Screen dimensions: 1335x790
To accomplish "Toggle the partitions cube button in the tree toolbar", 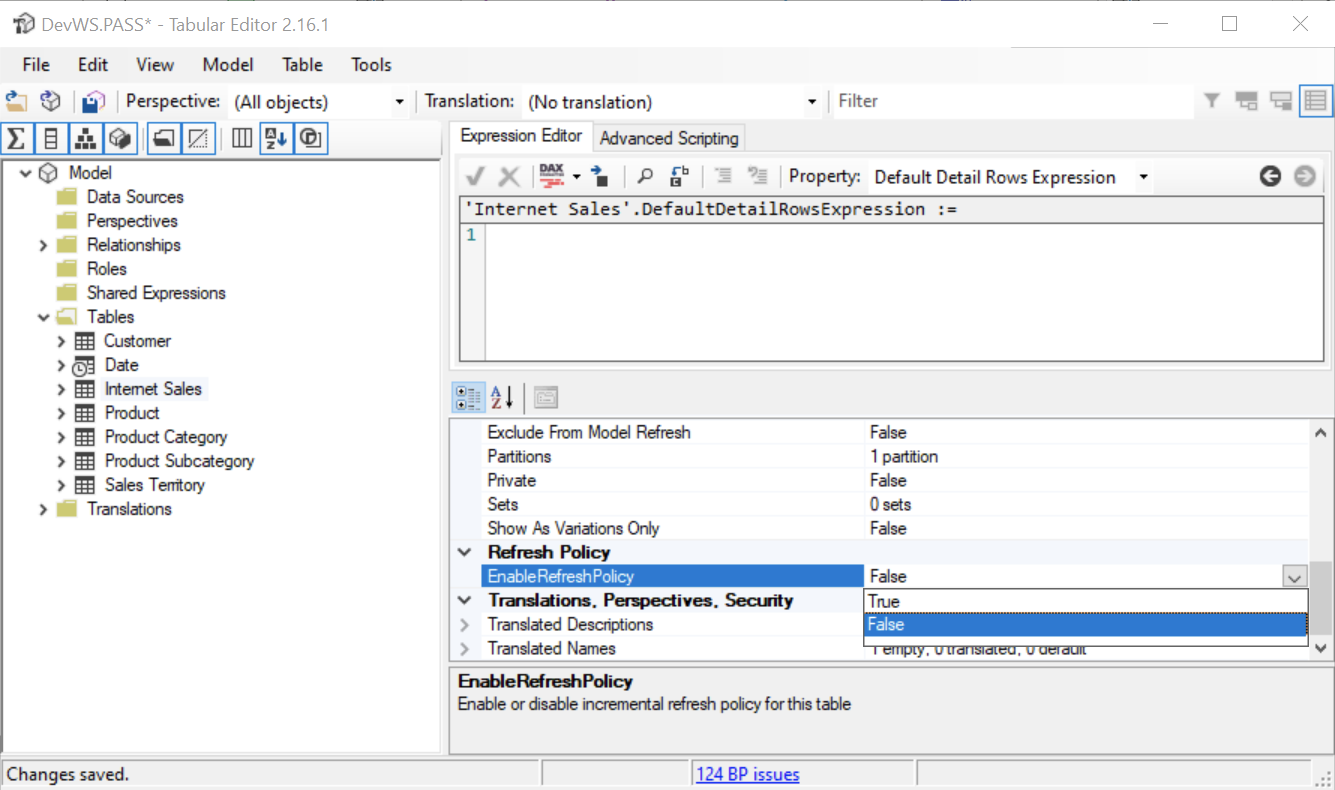I will tap(120, 138).
